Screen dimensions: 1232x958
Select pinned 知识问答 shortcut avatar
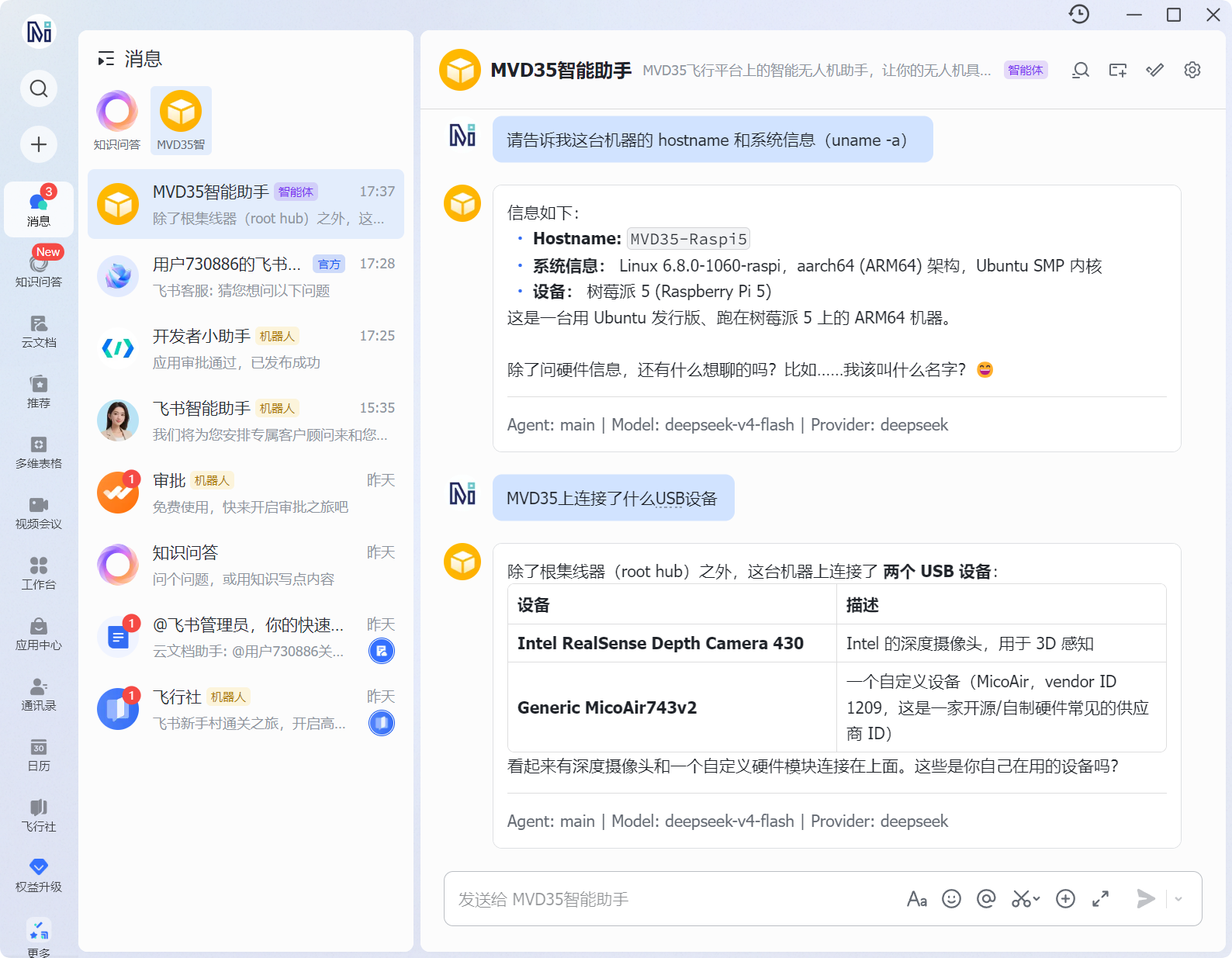coord(117,120)
